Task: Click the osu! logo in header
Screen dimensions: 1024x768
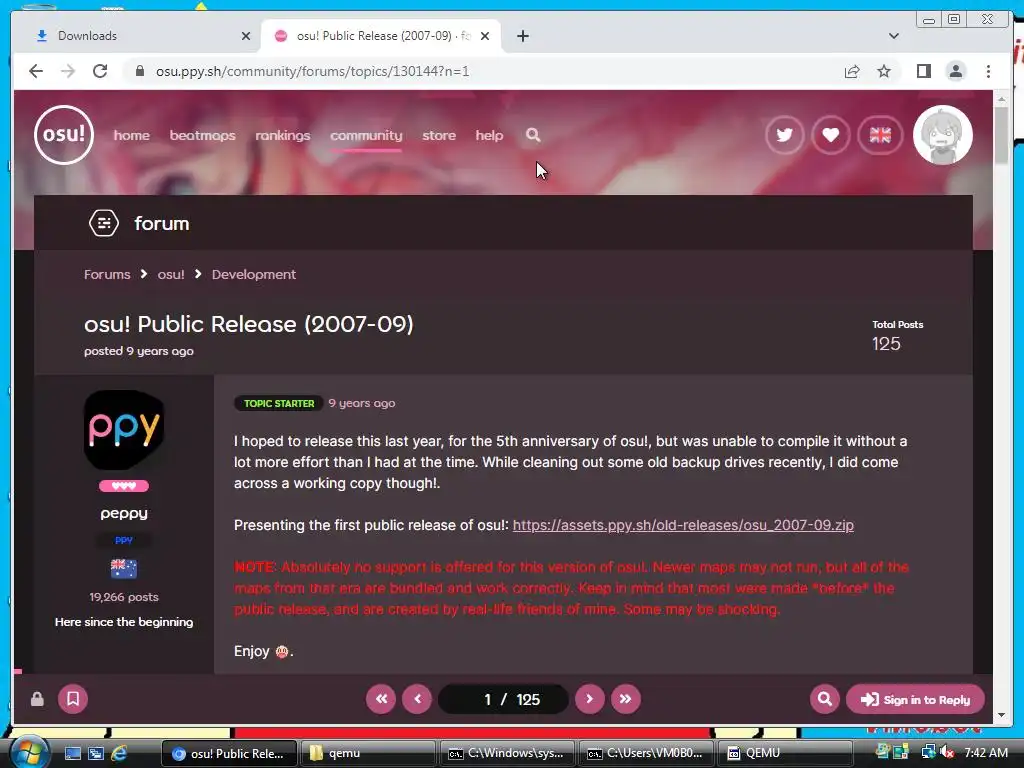Action: 64,135
